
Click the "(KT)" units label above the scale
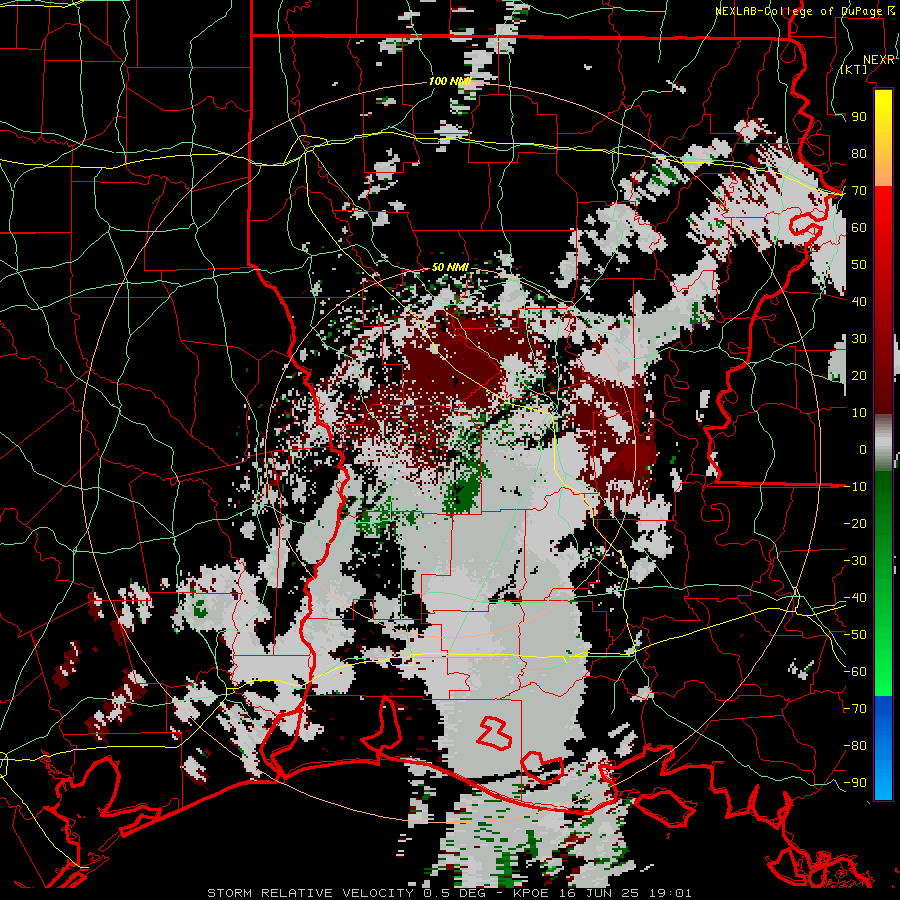854,69
